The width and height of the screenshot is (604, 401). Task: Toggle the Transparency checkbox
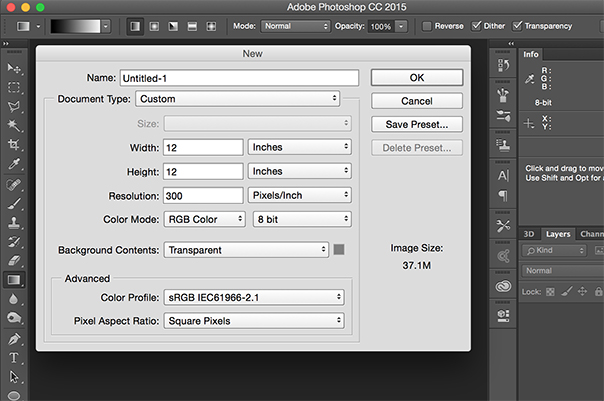point(517,26)
